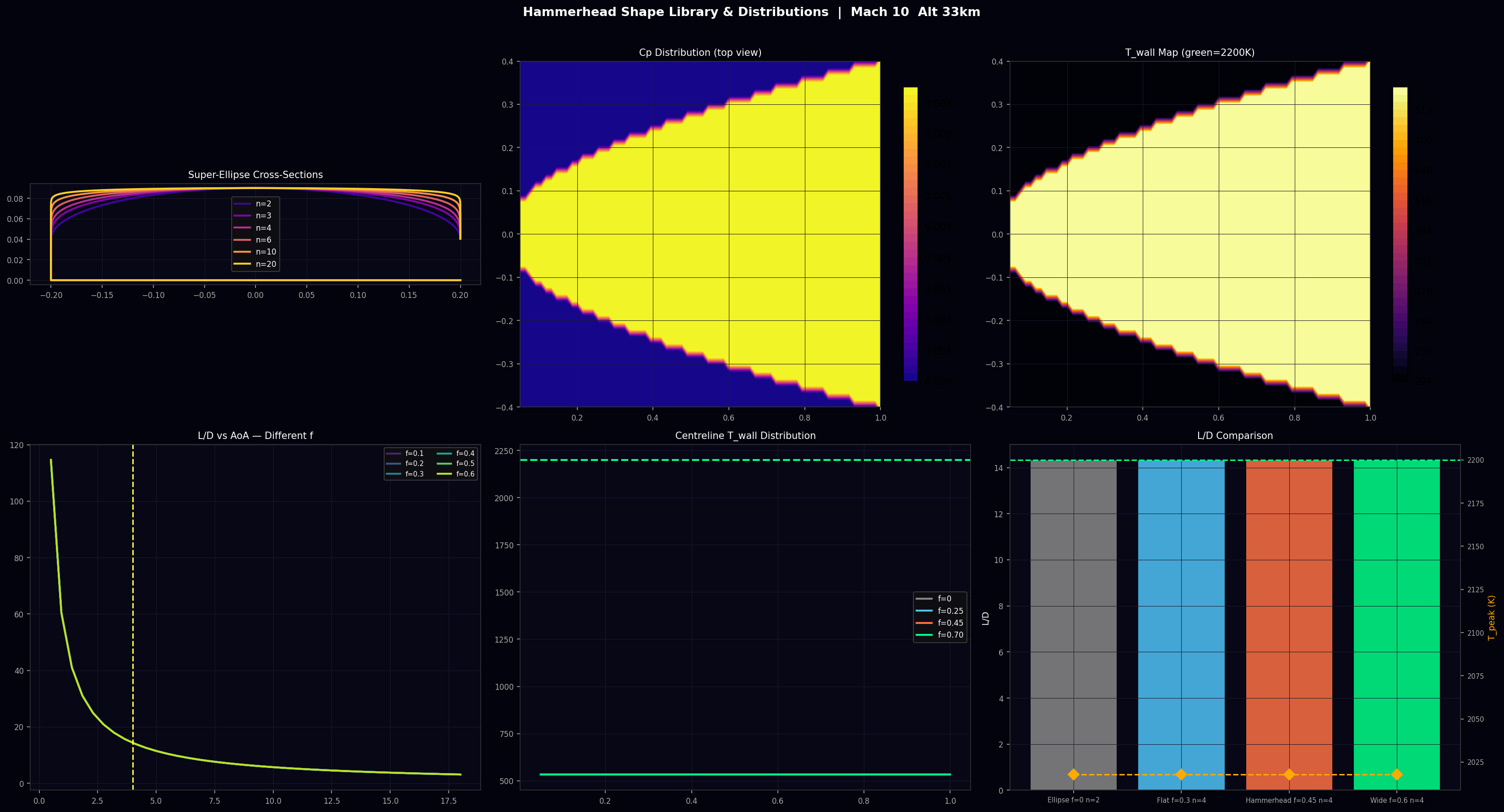The image size is (1504, 812).
Task: Click the diamond marker on the Wide bar
Action: [x=1396, y=774]
